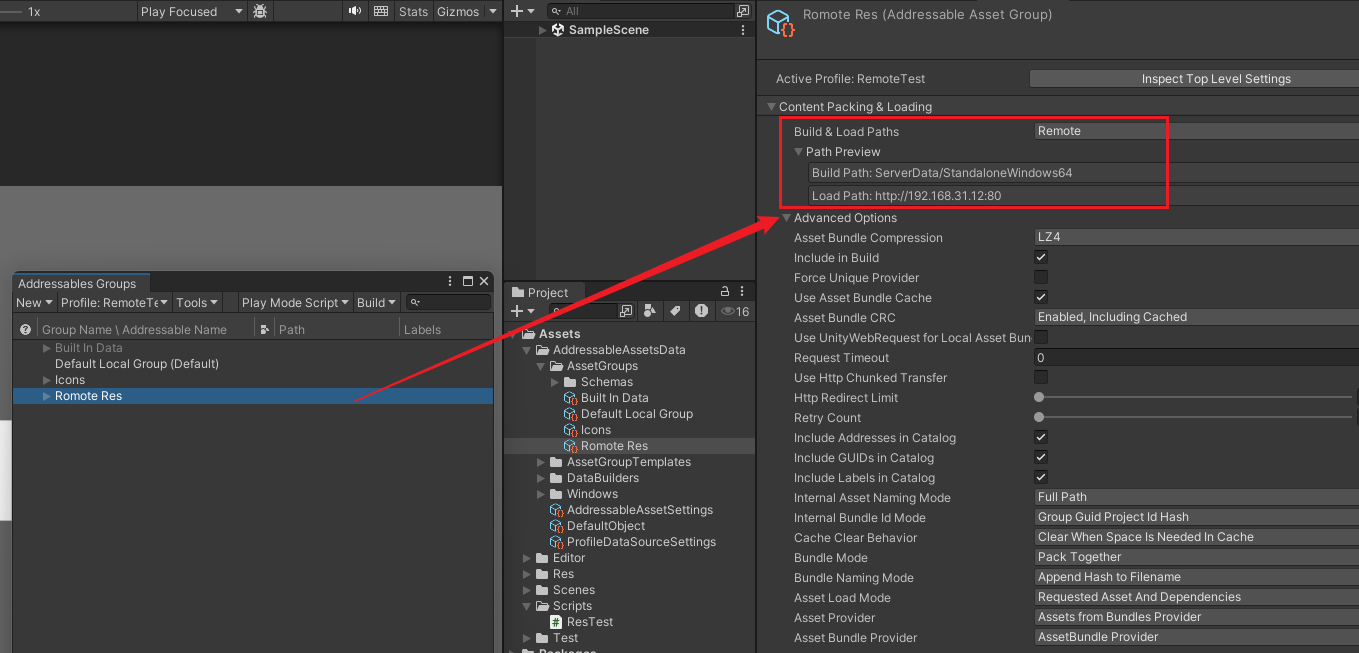1359x653 pixels.
Task: Open the Asset Bundle CRC dropdown
Action: point(1196,317)
